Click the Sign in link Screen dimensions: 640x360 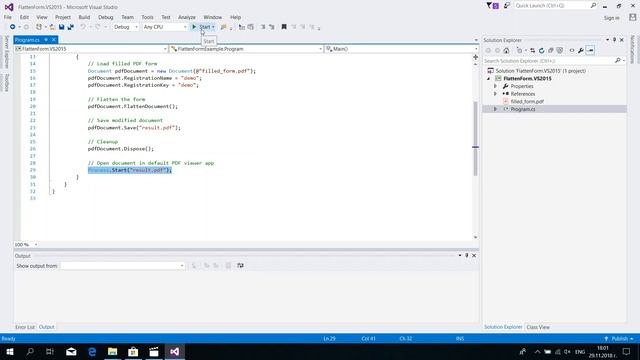pos(611,18)
